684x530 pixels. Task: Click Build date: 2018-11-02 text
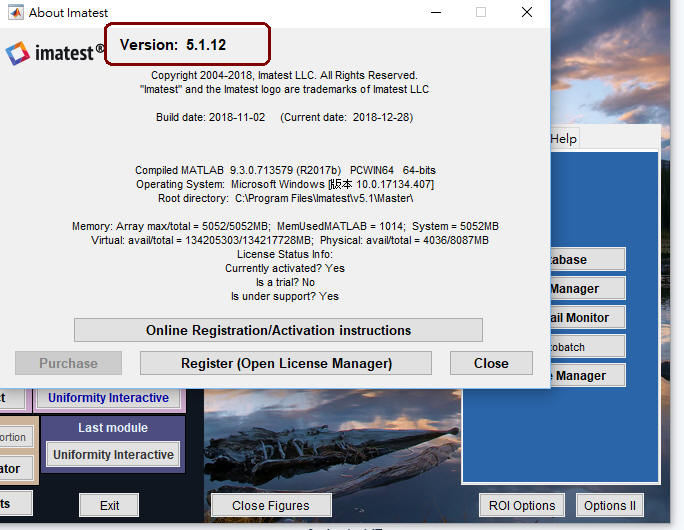pyautogui.click(x=210, y=117)
